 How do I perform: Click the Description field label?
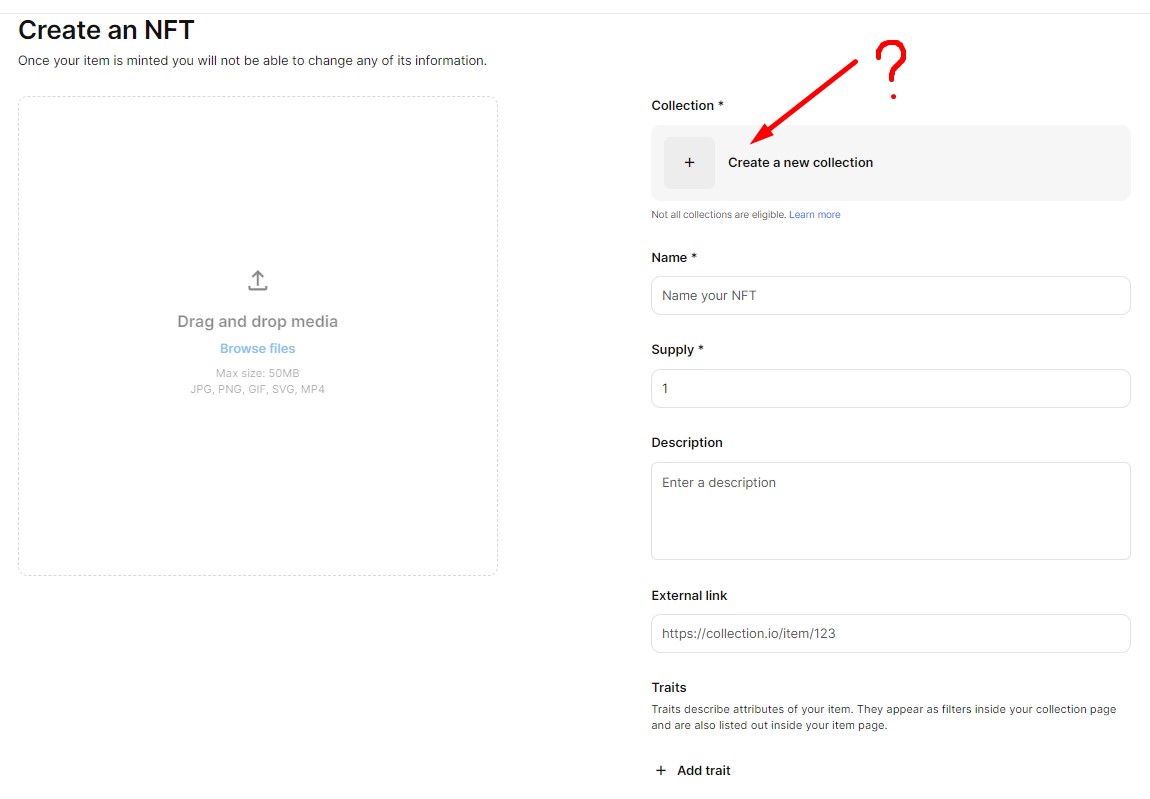[x=687, y=442]
